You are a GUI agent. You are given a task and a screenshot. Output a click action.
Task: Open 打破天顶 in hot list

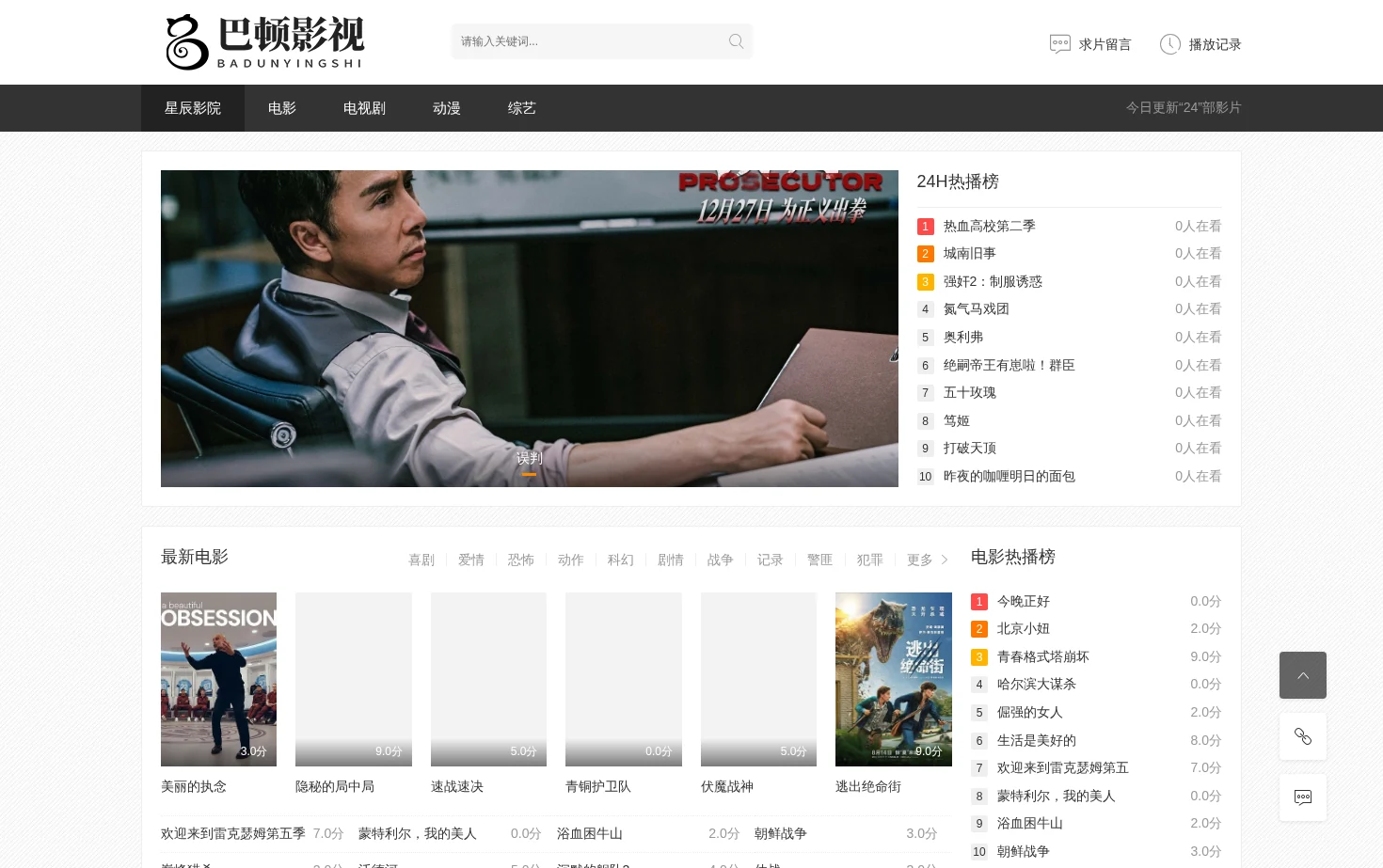coord(970,448)
